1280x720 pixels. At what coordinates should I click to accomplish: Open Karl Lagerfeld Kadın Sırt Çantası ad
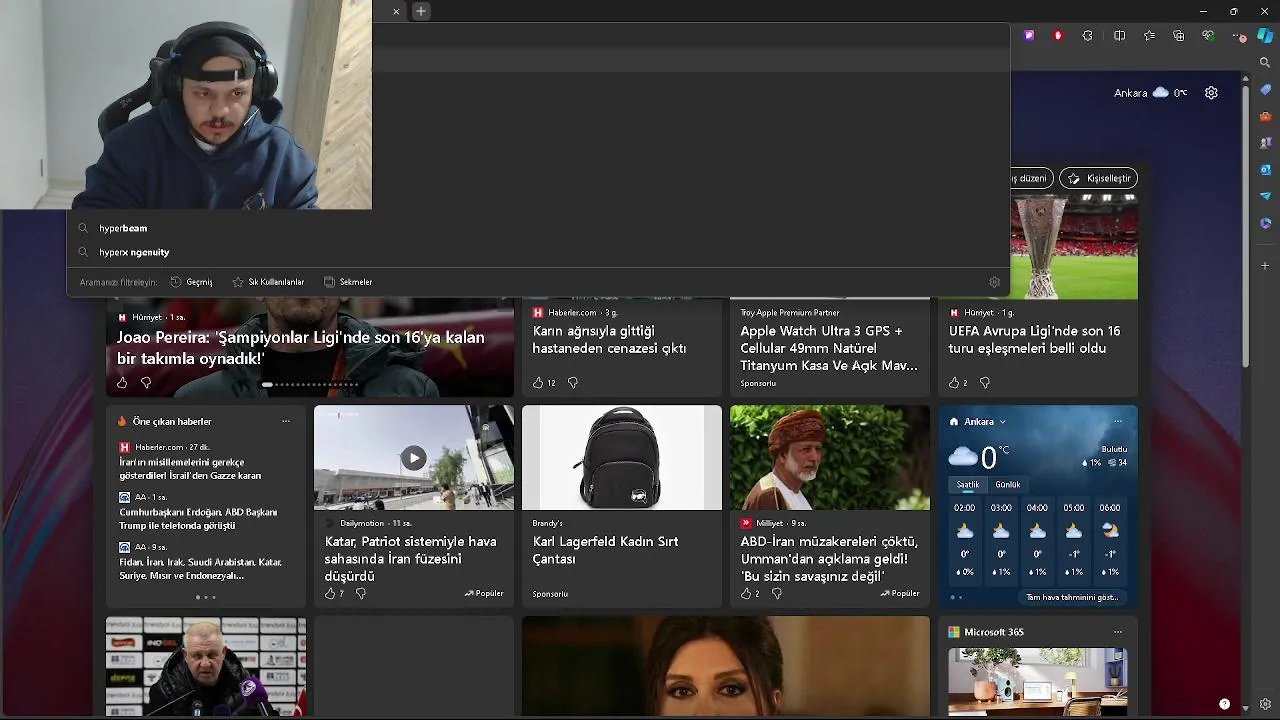tap(621, 506)
